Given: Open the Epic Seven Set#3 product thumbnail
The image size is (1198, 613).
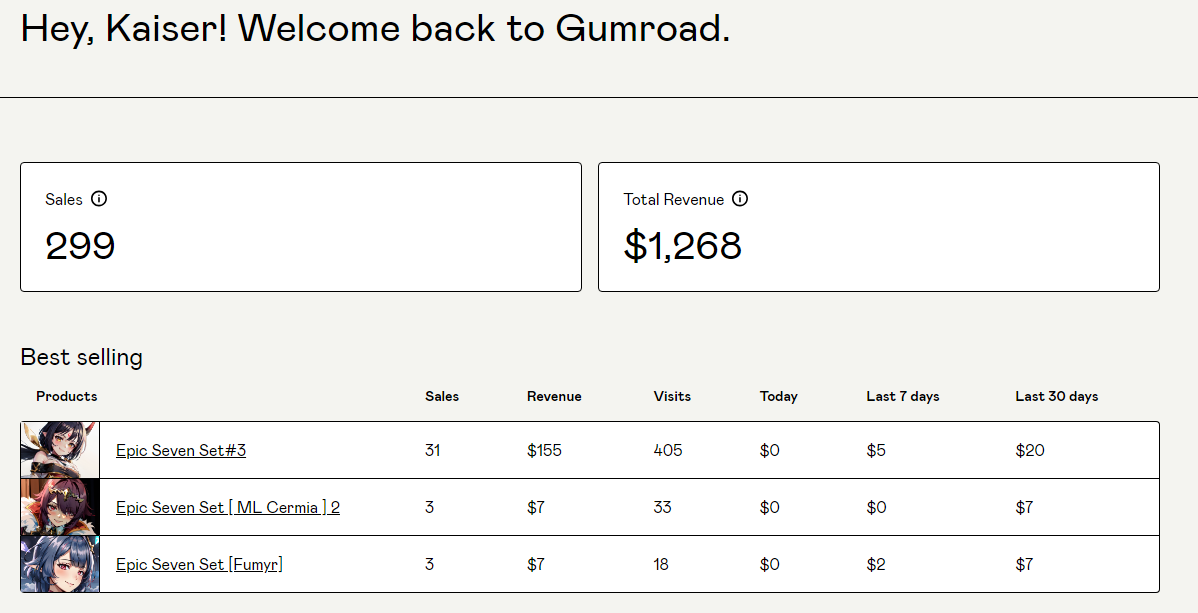Looking at the screenshot, I should (x=60, y=450).
